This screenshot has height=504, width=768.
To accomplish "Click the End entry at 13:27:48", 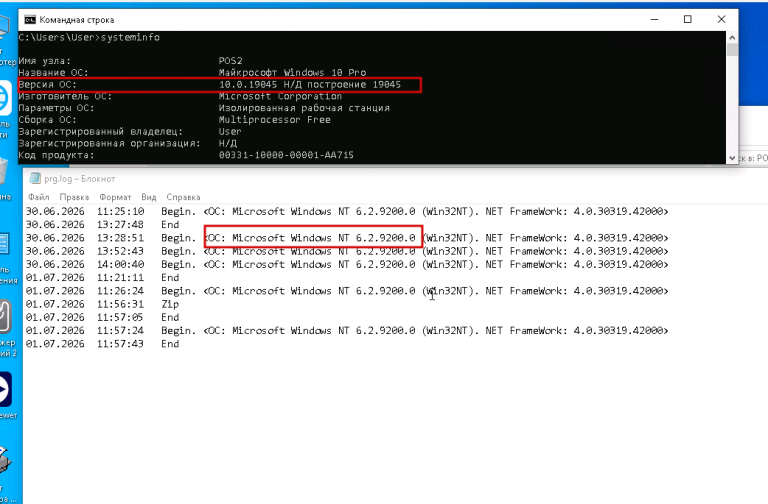I will pos(170,224).
